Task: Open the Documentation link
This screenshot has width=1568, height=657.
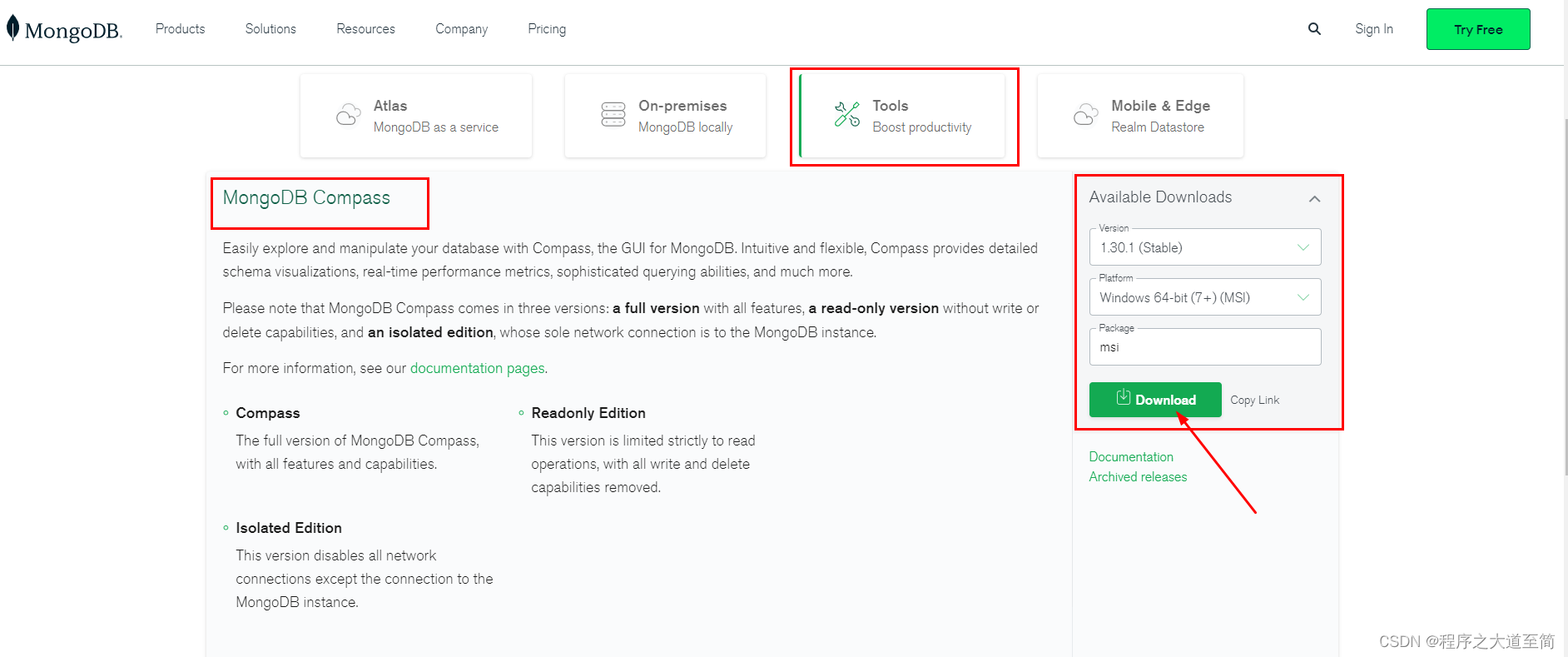Action: pyautogui.click(x=1131, y=457)
